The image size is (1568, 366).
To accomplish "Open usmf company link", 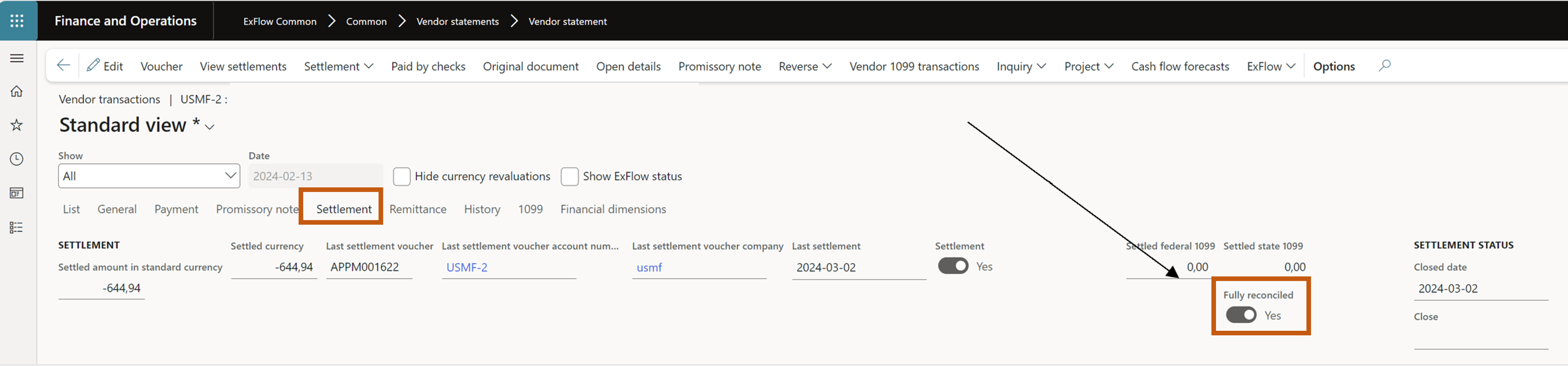I will pos(649,268).
